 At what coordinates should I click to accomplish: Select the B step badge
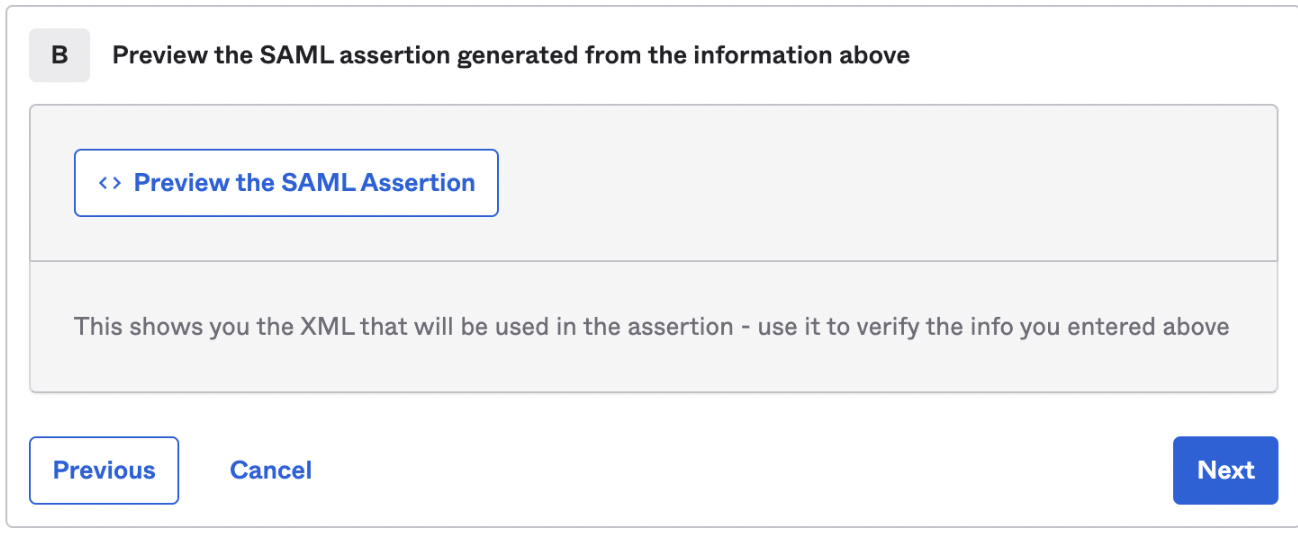coord(59,55)
